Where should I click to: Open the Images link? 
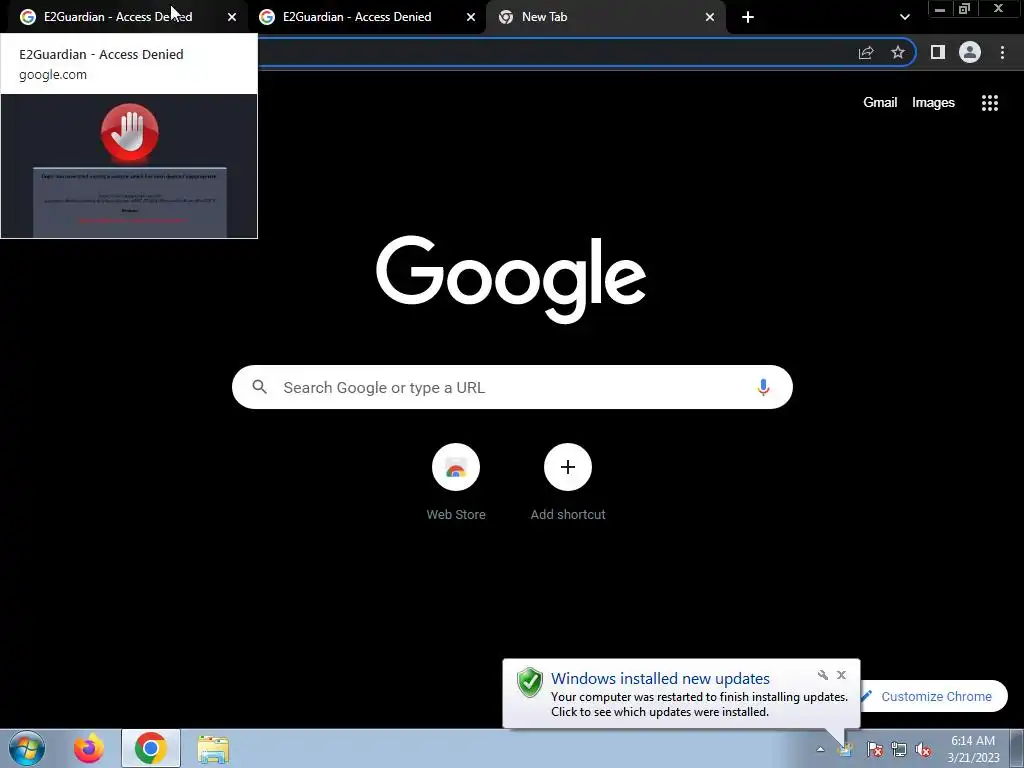pos(933,103)
